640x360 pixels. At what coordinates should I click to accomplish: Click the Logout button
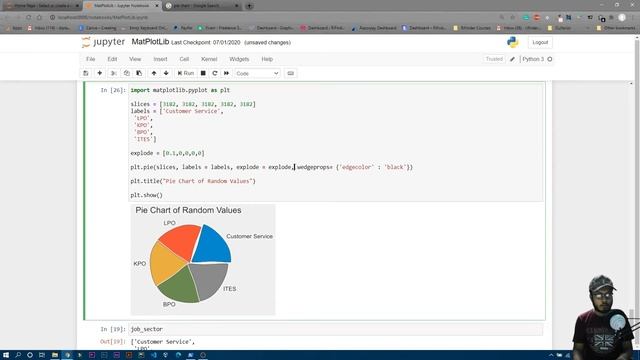pos(540,42)
